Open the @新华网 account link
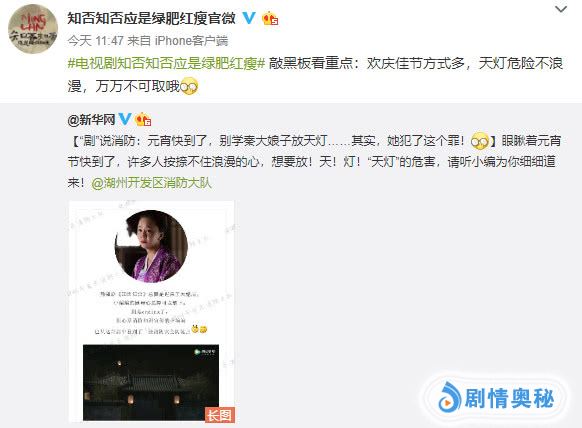This screenshot has width=582, height=428. [x=91, y=120]
